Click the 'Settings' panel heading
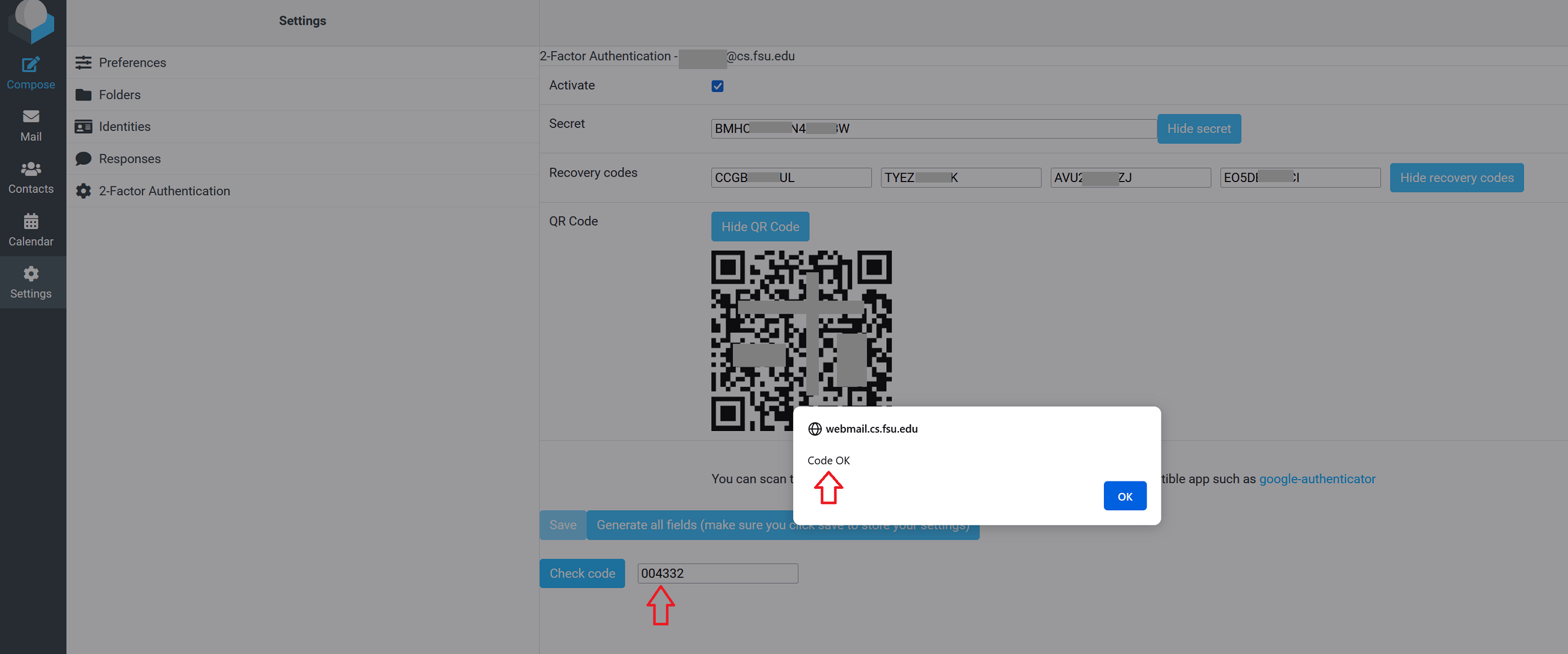 (x=302, y=20)
